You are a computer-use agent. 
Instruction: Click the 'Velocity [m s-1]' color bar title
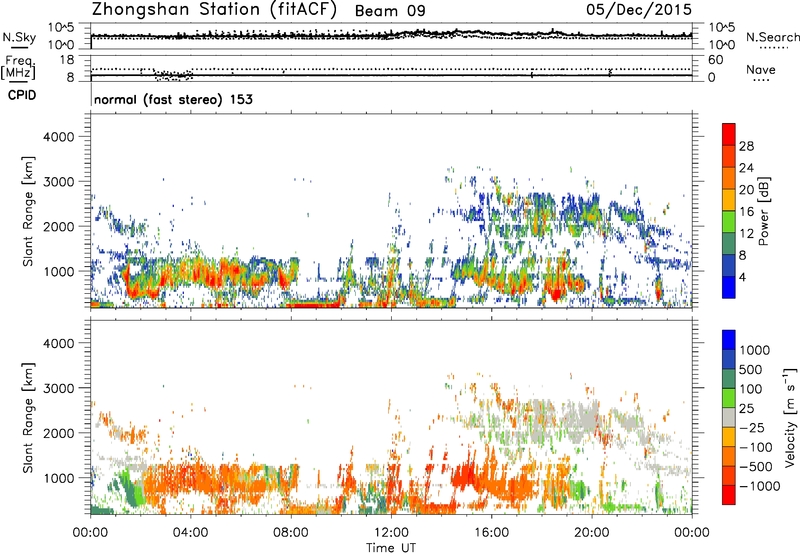click(x=790, y=417)
